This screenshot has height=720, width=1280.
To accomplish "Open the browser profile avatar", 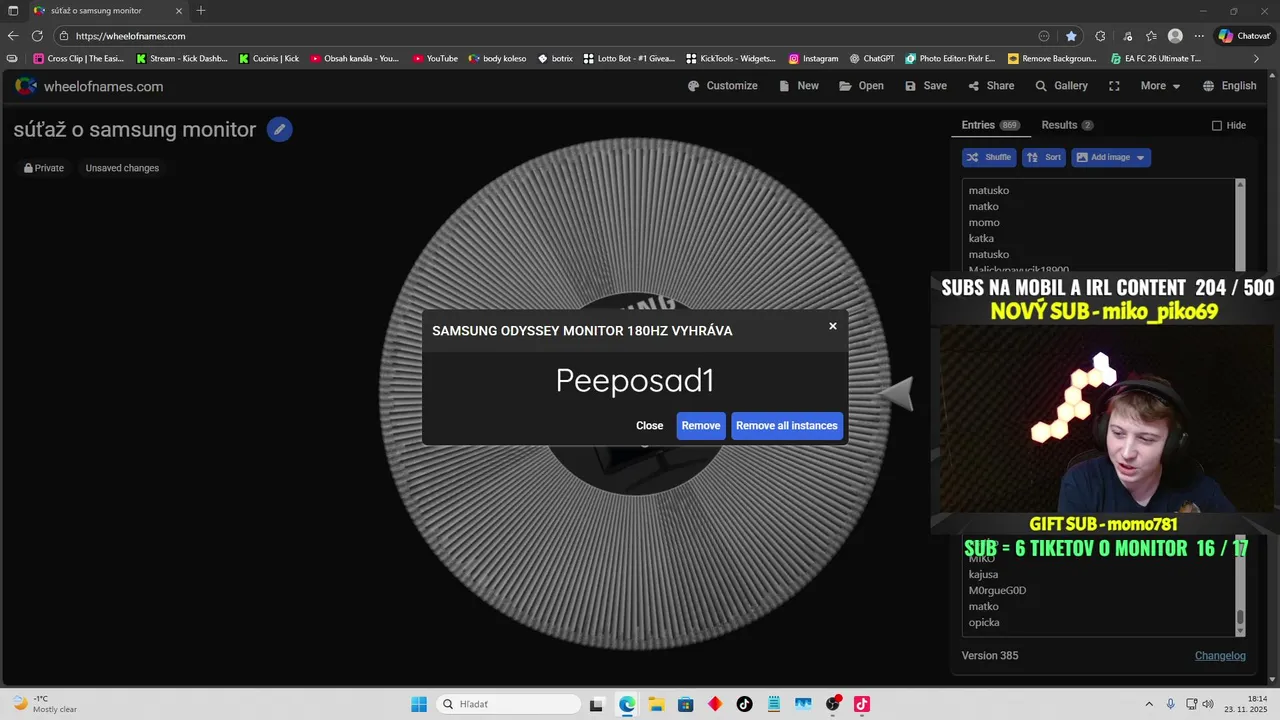I will [x=1175, y=36].
